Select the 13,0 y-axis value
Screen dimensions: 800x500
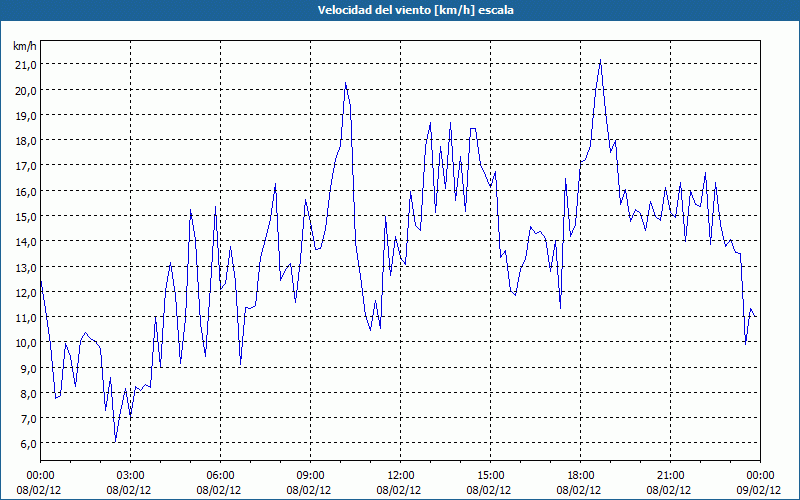tap(26, 267)
